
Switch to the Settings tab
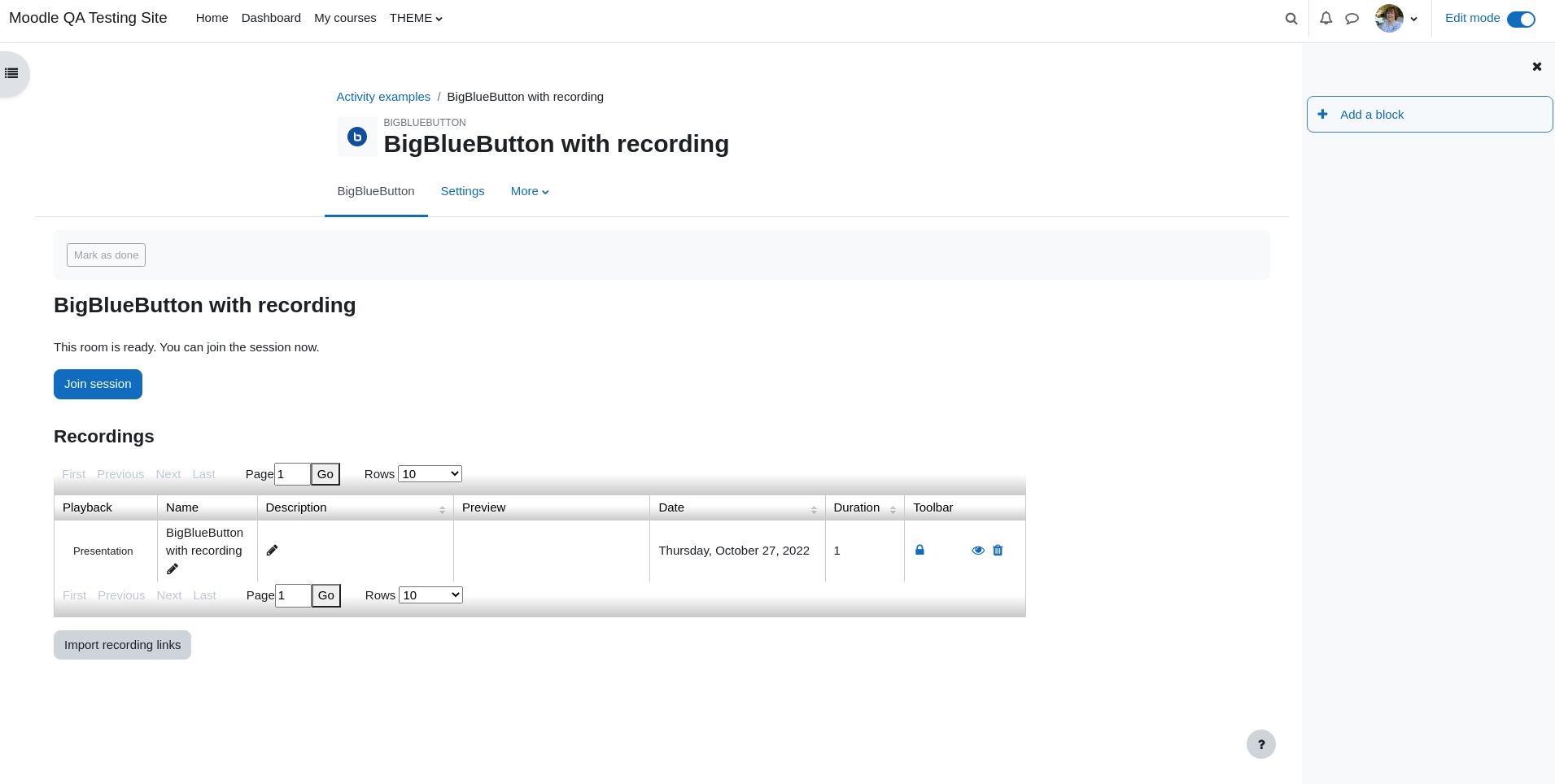(462, 191)
